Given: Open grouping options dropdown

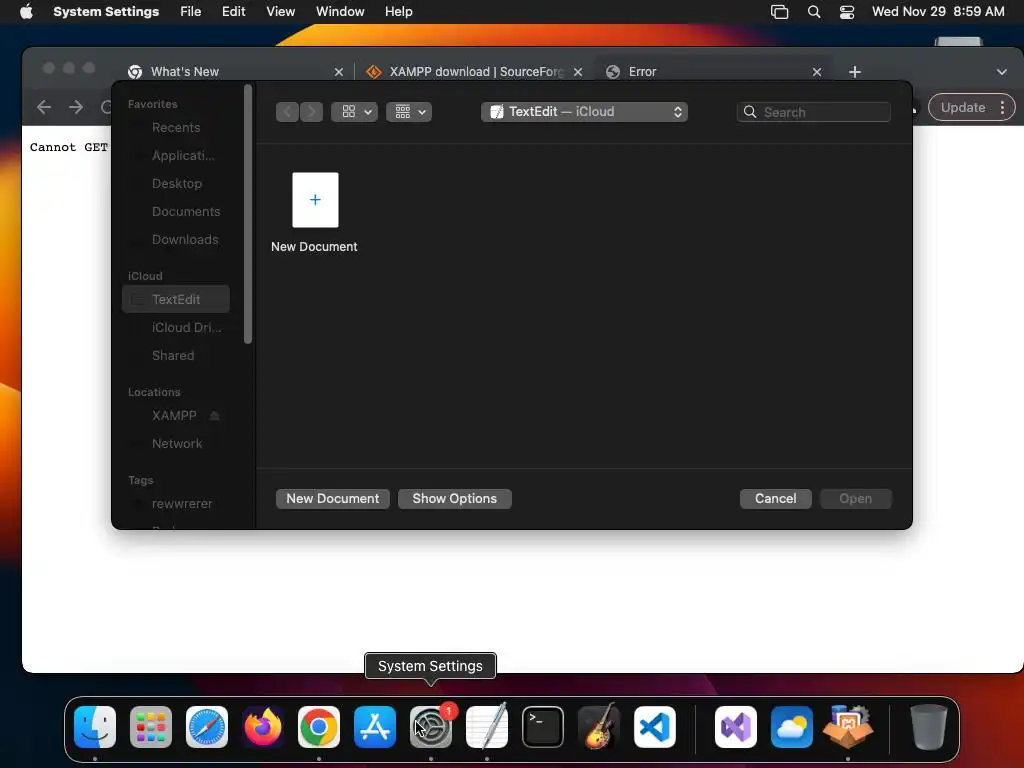Looking at the screenshot, I should (x=409, y=112).
